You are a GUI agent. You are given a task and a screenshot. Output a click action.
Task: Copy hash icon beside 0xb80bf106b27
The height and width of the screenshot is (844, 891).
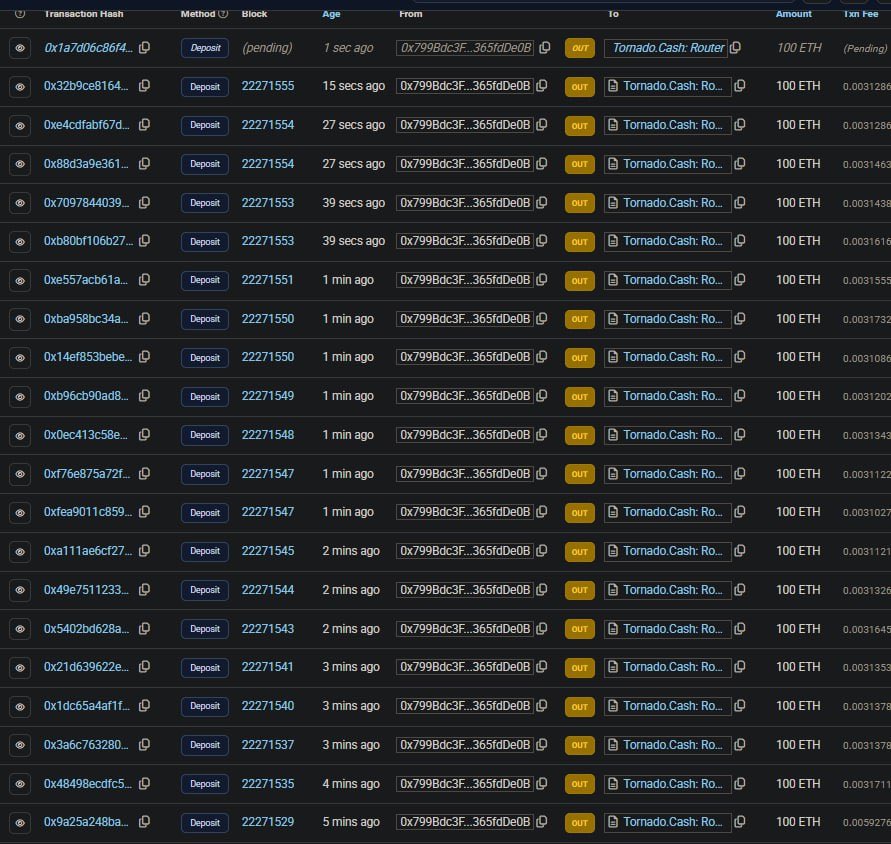click(145, 241)
